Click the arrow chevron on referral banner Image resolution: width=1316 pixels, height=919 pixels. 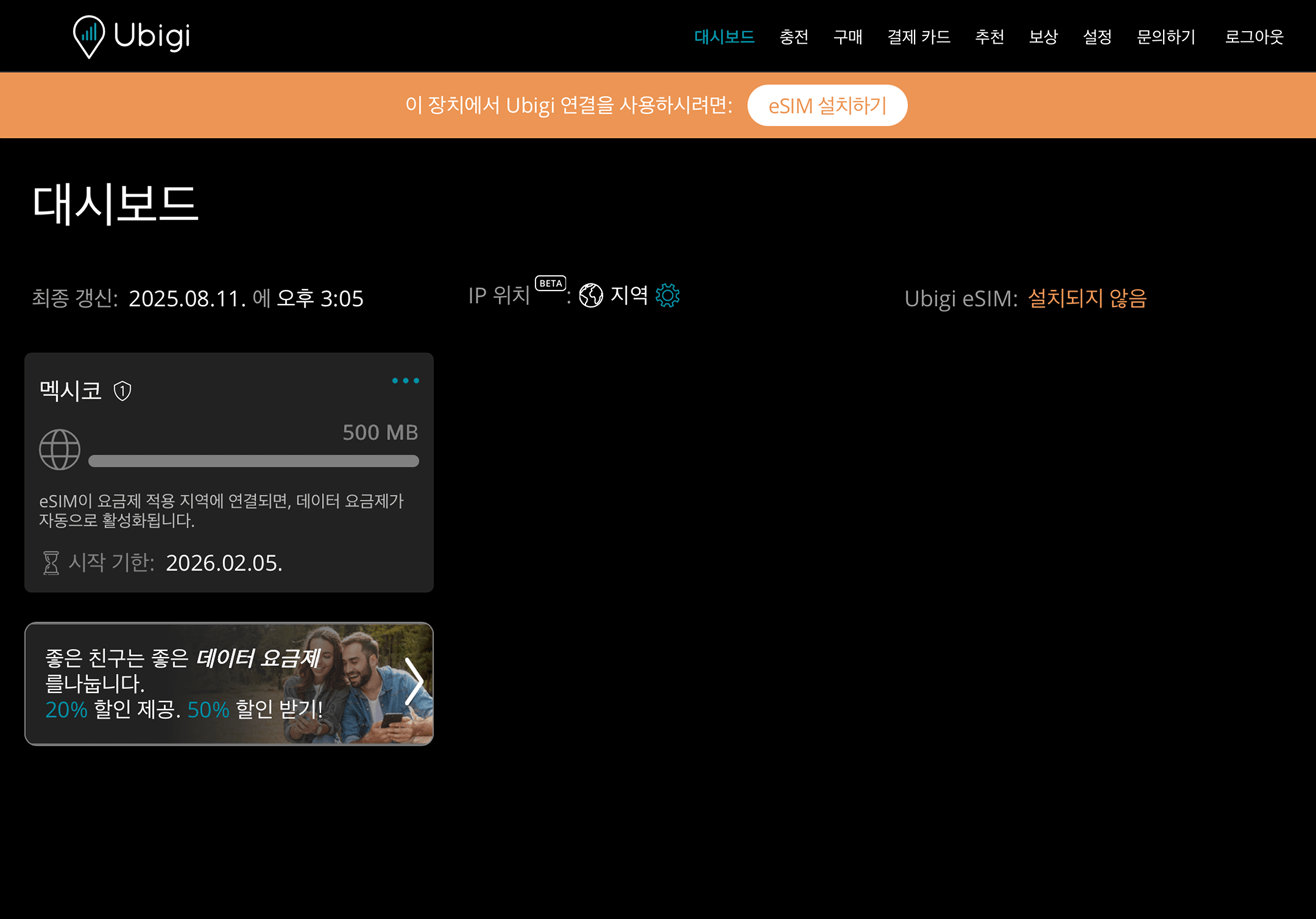tap(414, 681)
